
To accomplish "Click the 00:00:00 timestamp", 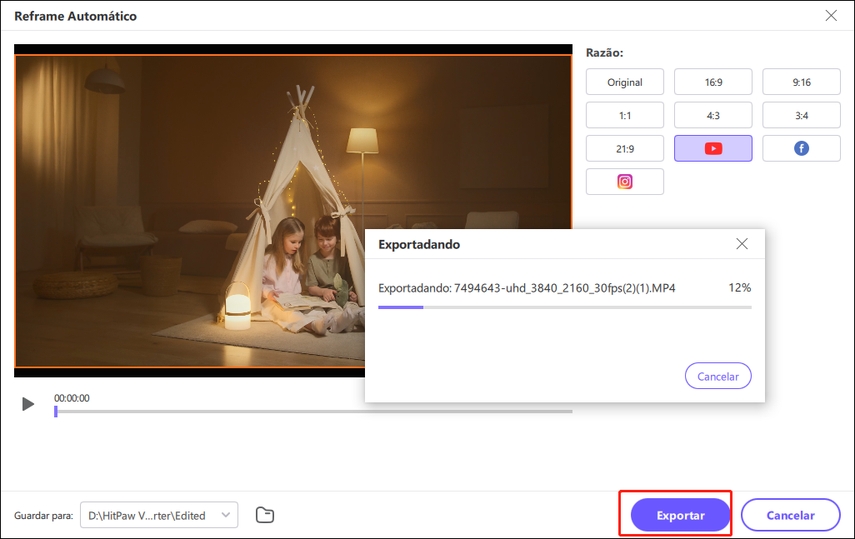I will 71,398.
